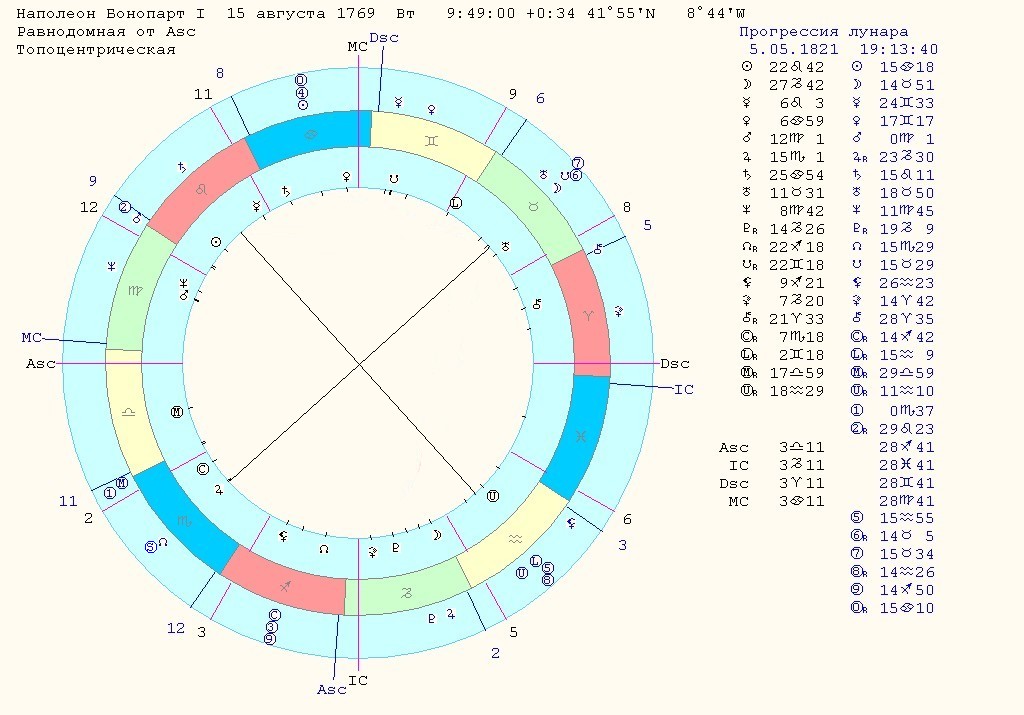Select the time offset "+0:34"
Screen dimensions: 1024x715
[551, 14]
